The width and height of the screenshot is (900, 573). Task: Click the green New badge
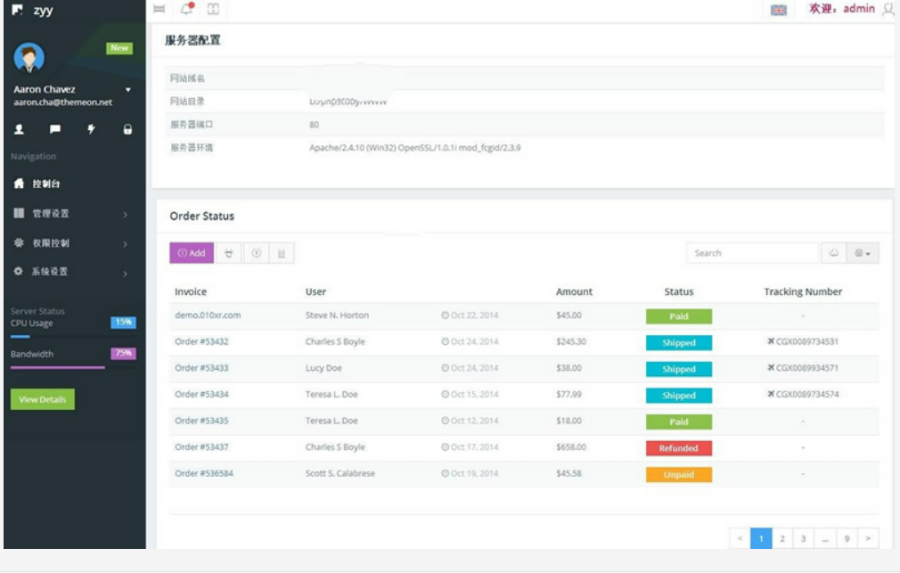[119, 48]
